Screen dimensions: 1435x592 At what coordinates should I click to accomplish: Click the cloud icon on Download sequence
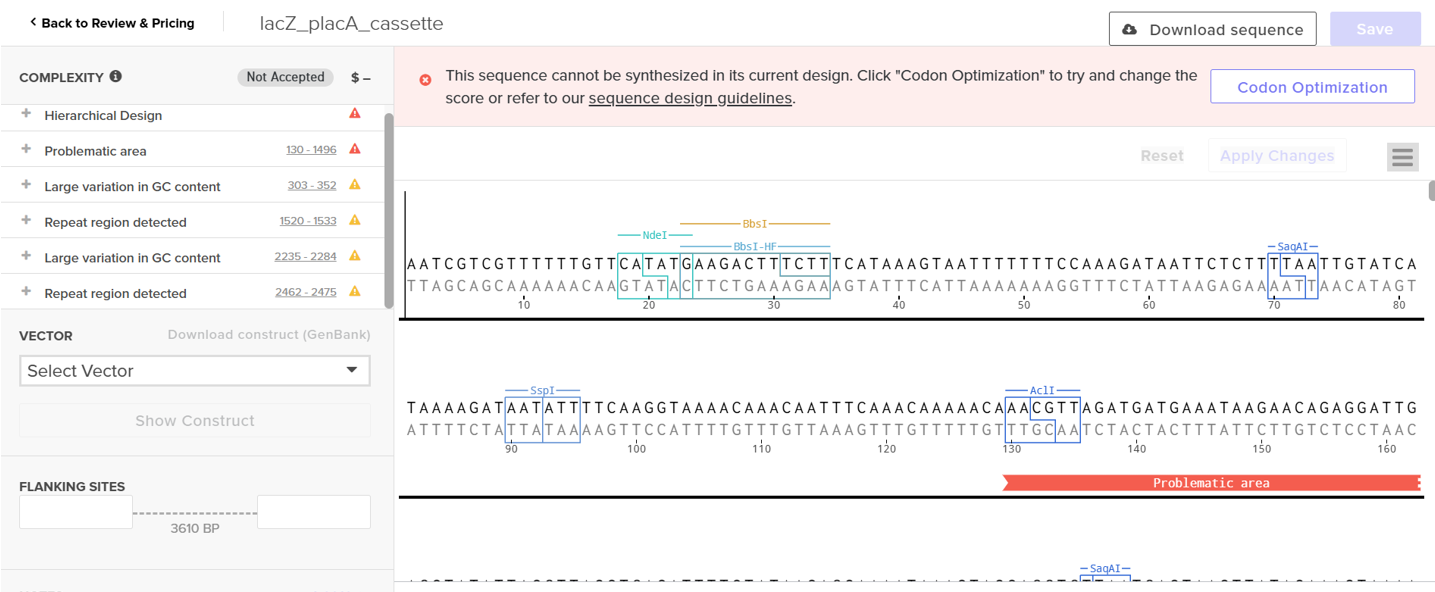(1130, 30)
